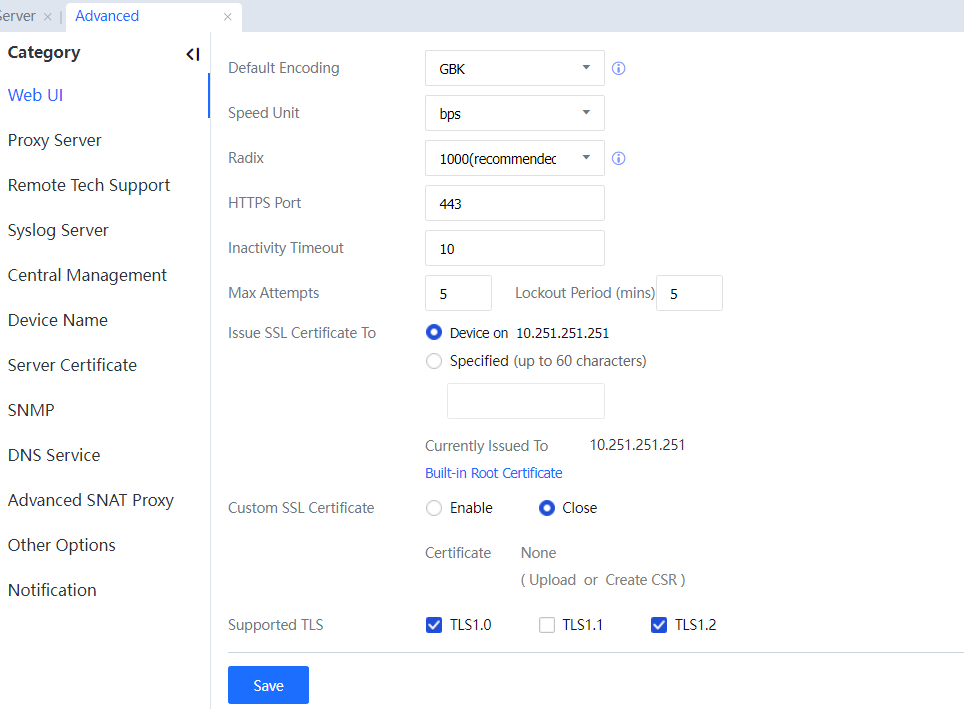Close the Advanced tab
Screen dimensions: 964x709
click(228, 17)
